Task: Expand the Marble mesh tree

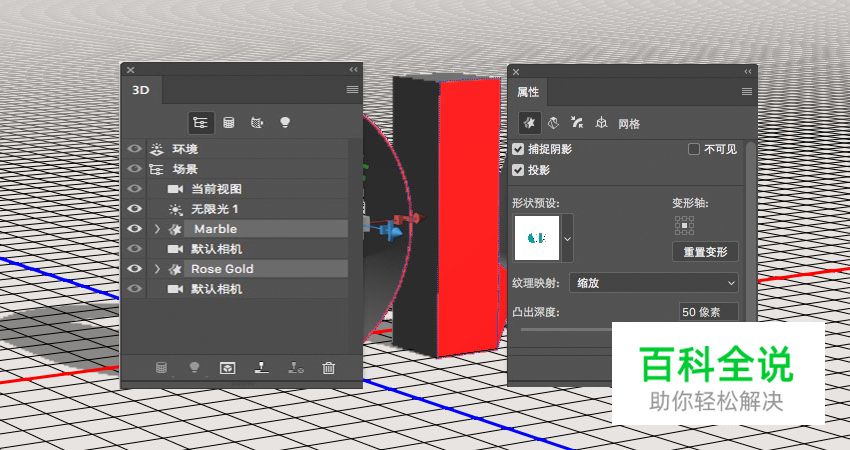Action: tap(157, 229)
